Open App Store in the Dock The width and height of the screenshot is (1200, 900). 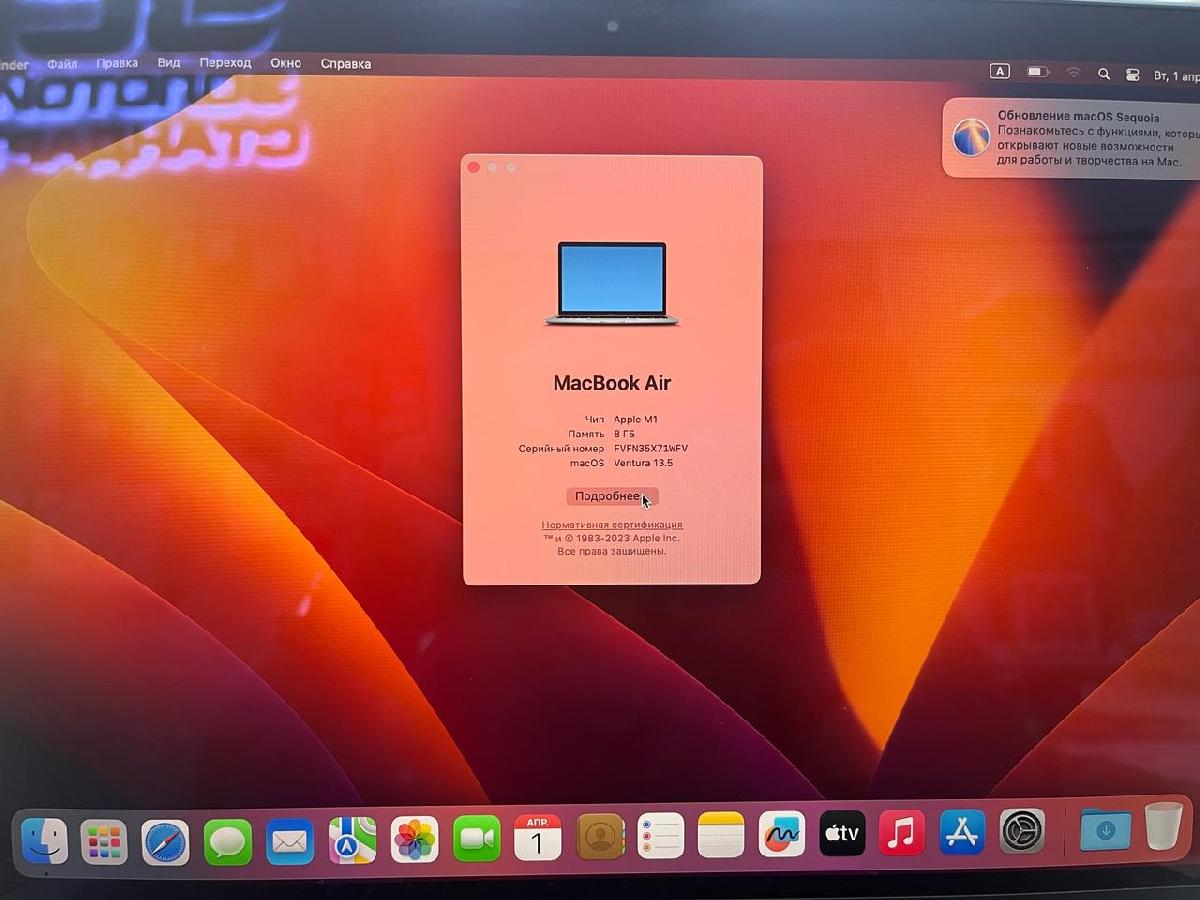click(x=962, y=832)
